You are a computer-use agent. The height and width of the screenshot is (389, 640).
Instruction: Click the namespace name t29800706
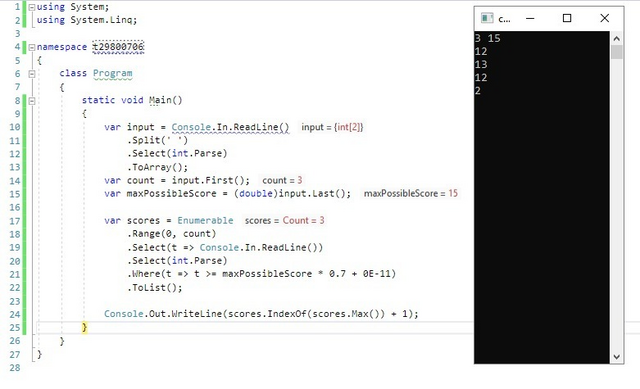pos(118,47)
